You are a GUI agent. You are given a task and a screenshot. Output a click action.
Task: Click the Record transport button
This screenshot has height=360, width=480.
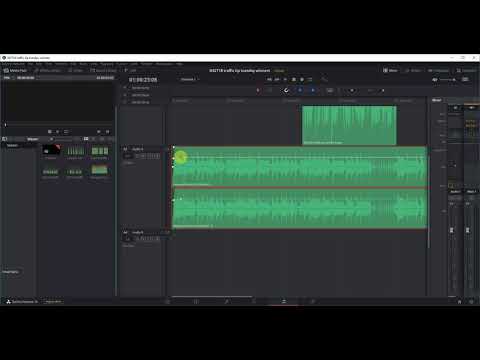click(x=302, y=79)
